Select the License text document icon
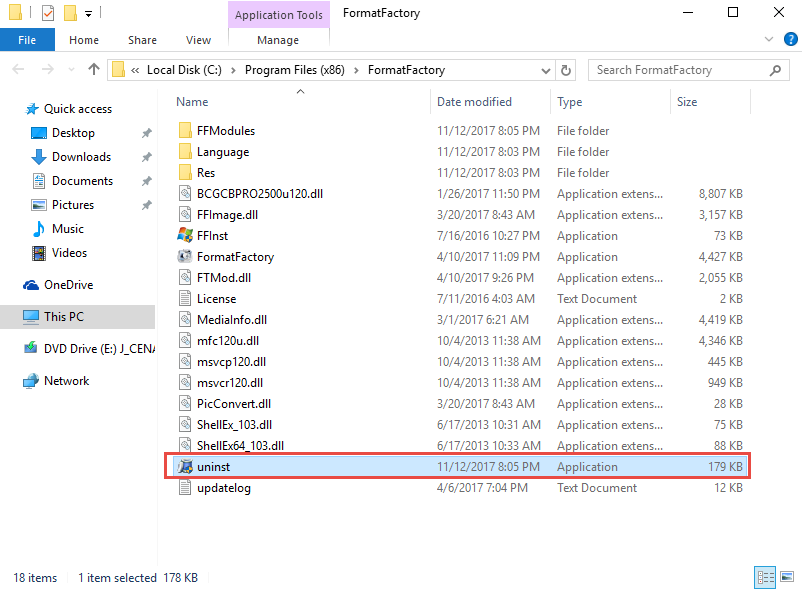 pos(185,298)
